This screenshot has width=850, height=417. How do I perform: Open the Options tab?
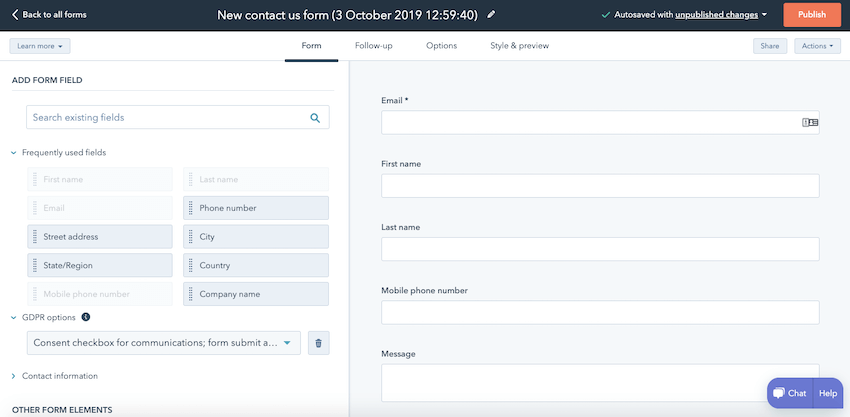tap(441, 46)
